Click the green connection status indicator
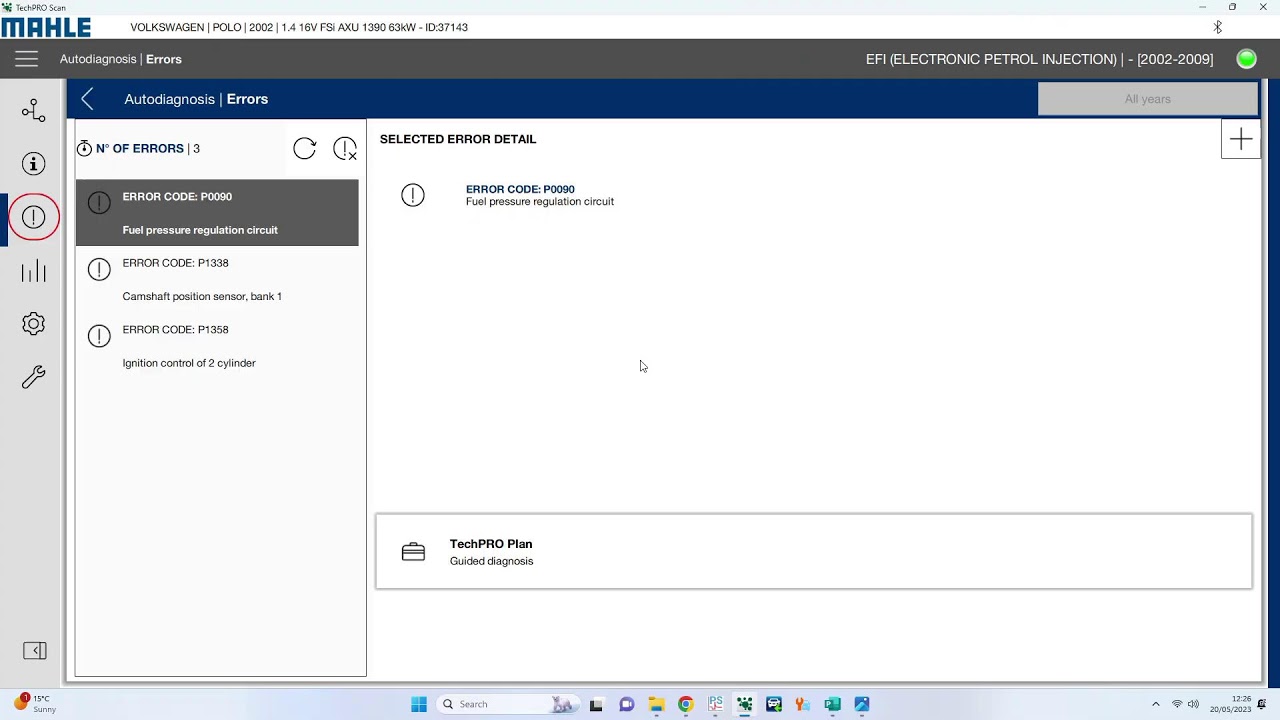This screenshot has width=1280, height=720. click(x=1246, y=59)
